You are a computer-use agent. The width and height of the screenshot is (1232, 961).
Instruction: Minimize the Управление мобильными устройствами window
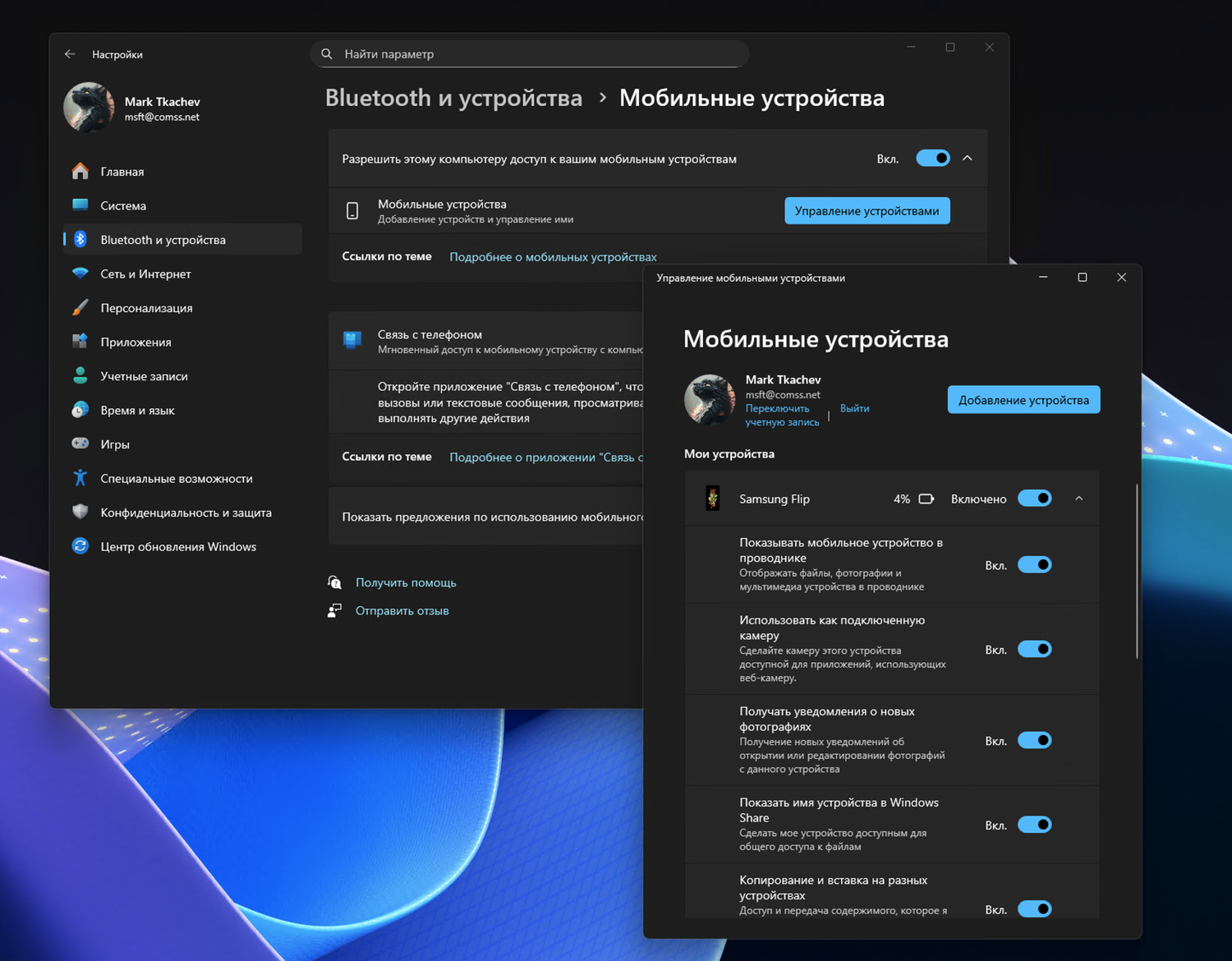[x=1043, y=278]
